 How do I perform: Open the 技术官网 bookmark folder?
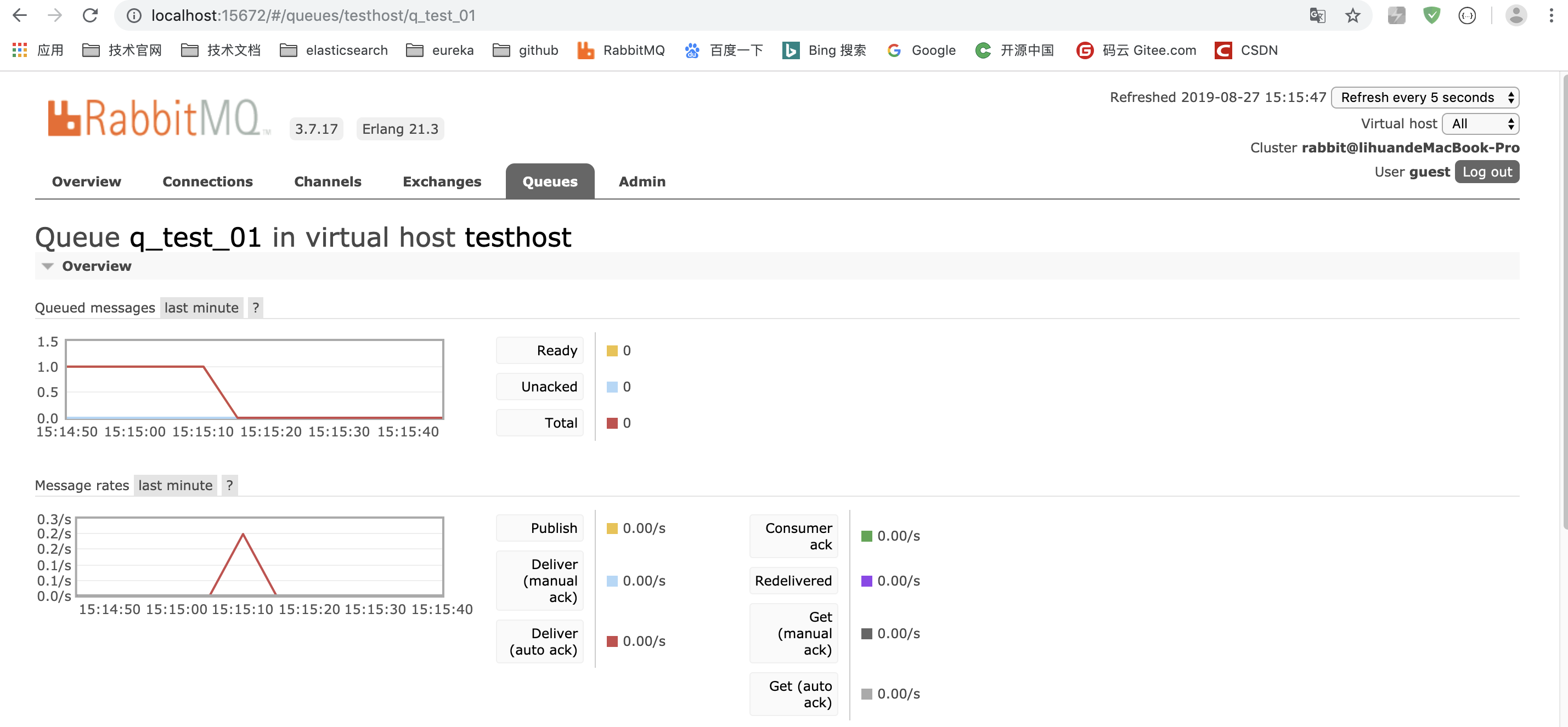122,50
